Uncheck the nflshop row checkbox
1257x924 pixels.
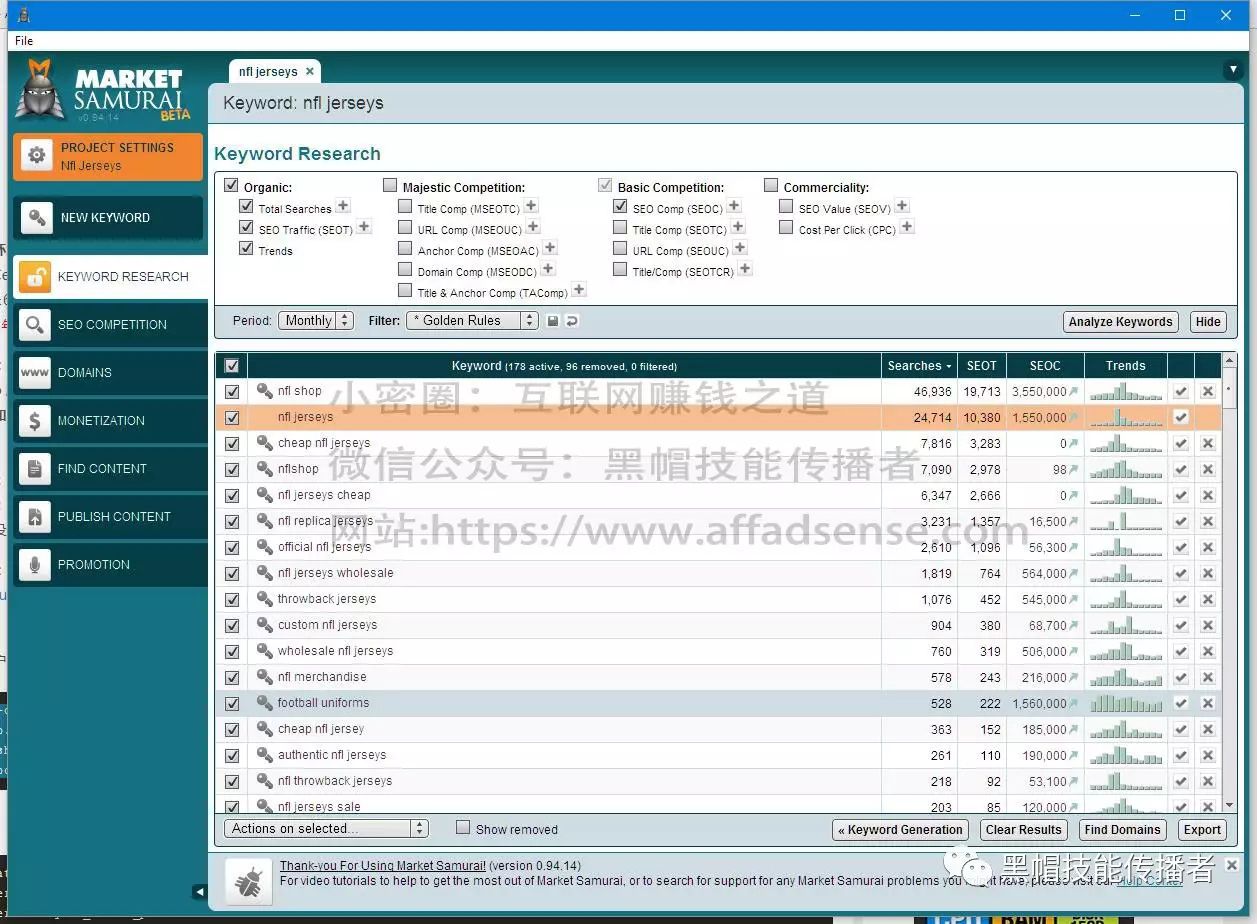tap(232, 470)
